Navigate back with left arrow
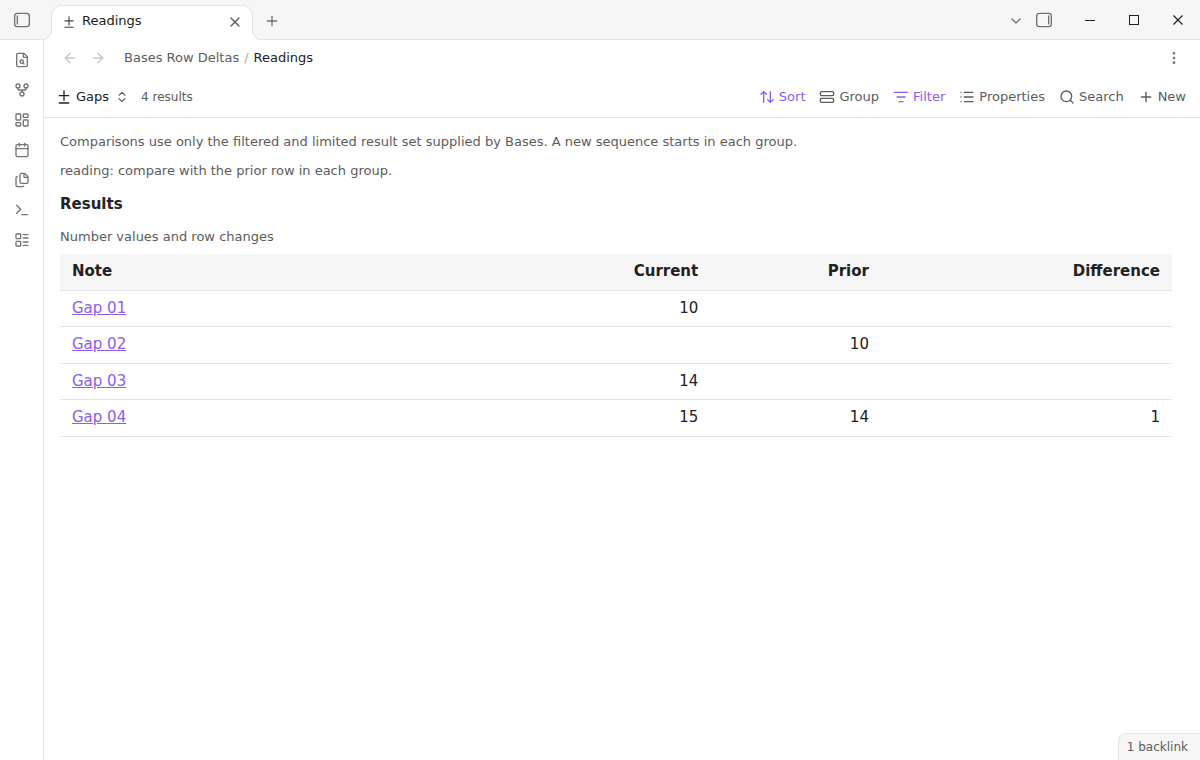Viewport: 1200px width, 760px height. pyautogui.click(x=70, y=58)
